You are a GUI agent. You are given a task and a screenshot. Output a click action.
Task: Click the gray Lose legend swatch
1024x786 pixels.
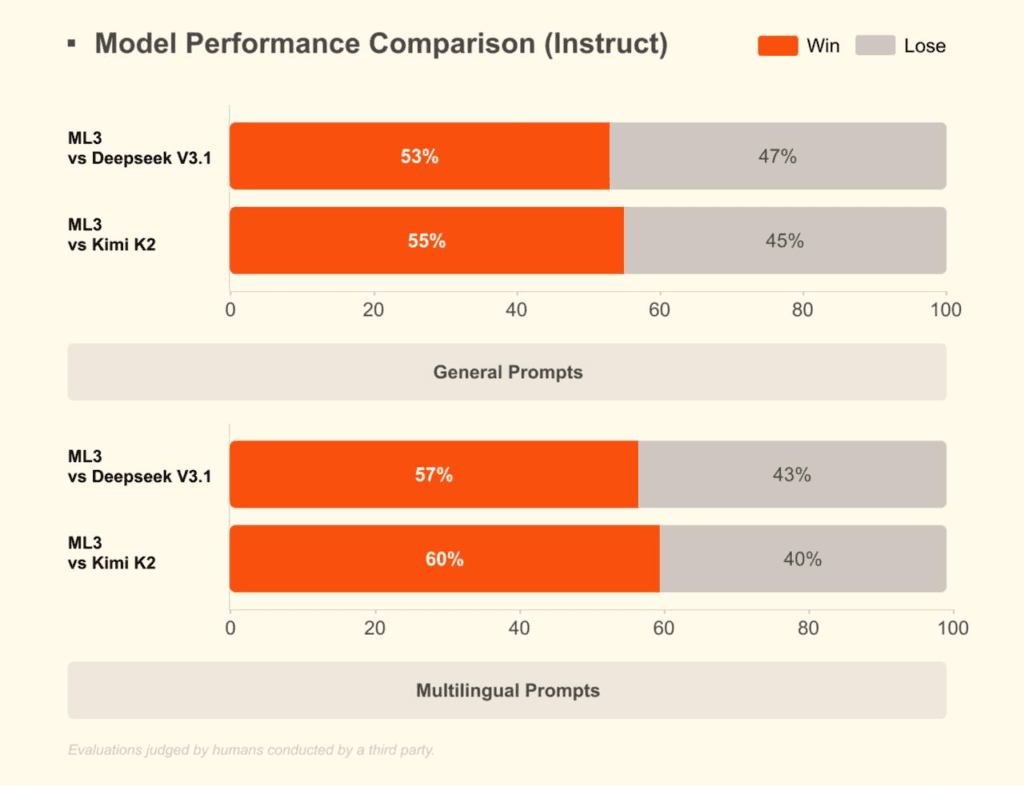click(x=875, y=46)
